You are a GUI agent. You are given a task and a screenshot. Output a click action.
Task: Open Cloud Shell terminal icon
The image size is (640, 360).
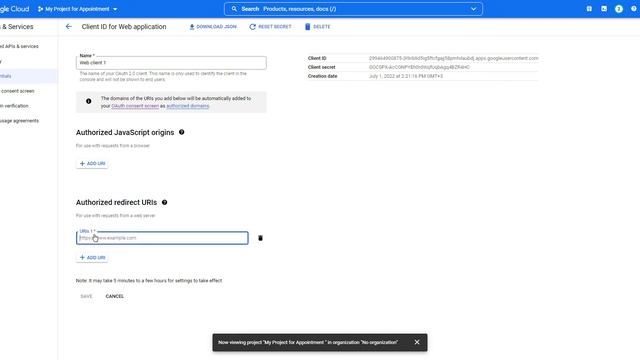604,9
